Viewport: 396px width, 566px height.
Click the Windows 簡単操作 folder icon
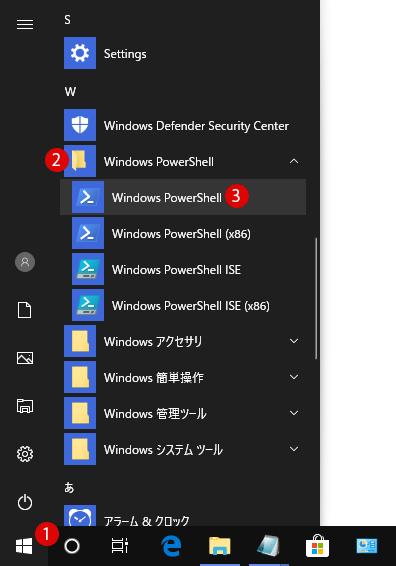point(80,377)
